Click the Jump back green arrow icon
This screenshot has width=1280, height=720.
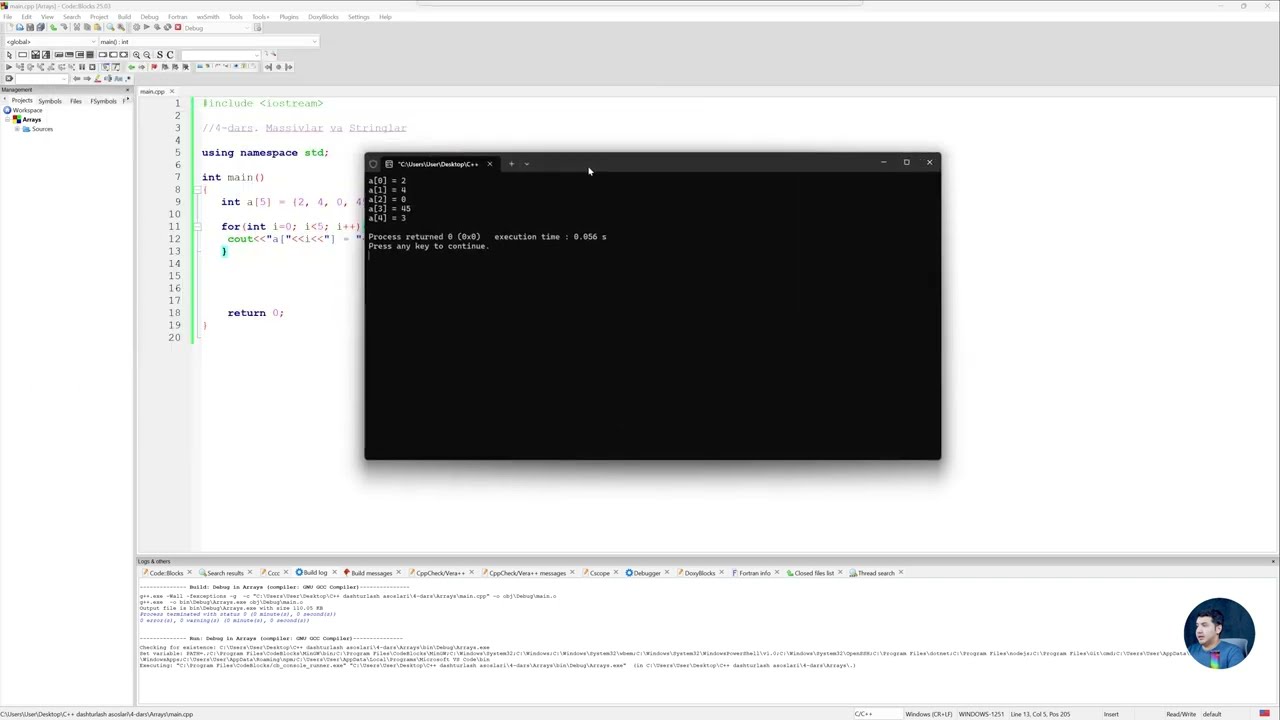(x=131, y=67)
